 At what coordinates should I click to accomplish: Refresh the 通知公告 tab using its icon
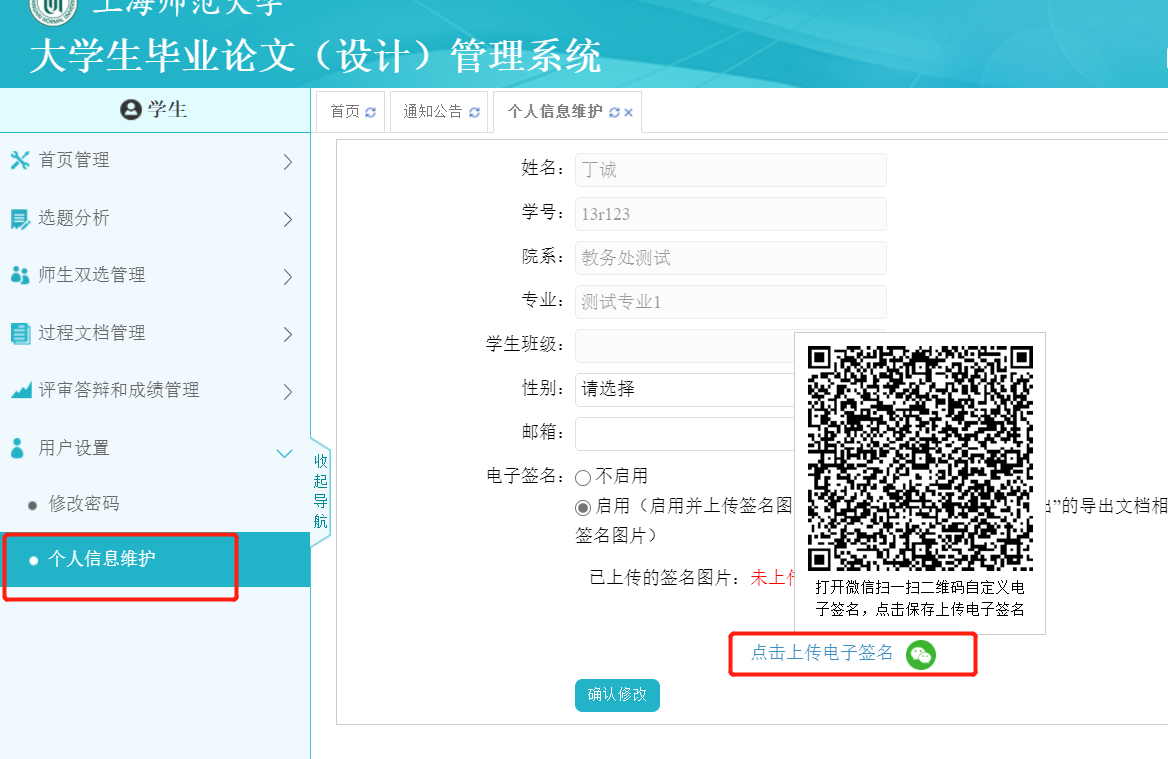[474, 112]
